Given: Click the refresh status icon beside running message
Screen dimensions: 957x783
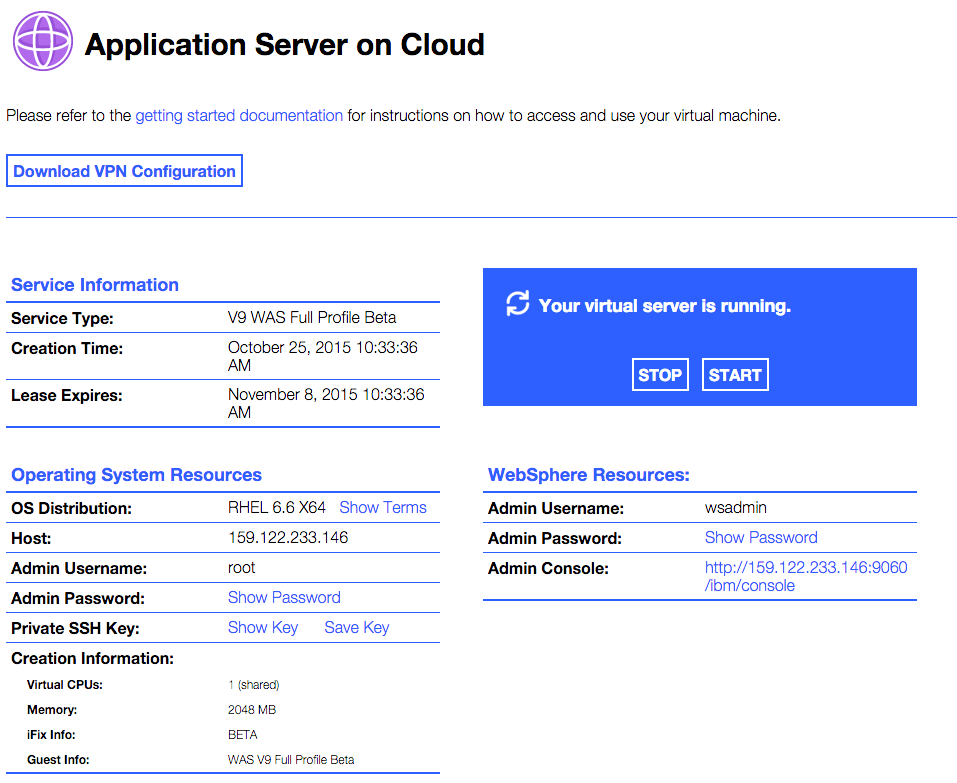Looking at the screenshot, I should 518,303.
